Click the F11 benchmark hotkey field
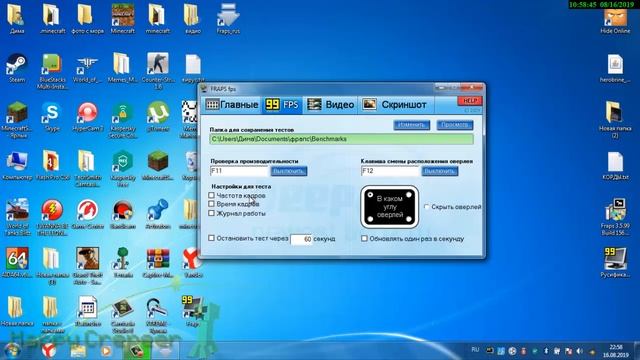Image resolution: width=640 pixels, height=360 pixels. (239, 171)
